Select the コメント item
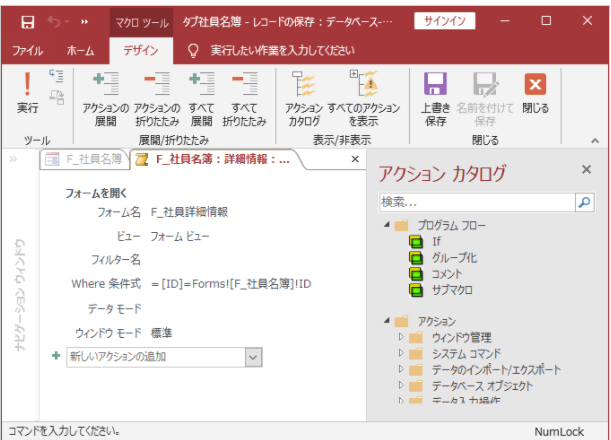The height and width of the screenshot is (440, 611). click(x=447, y=274)
